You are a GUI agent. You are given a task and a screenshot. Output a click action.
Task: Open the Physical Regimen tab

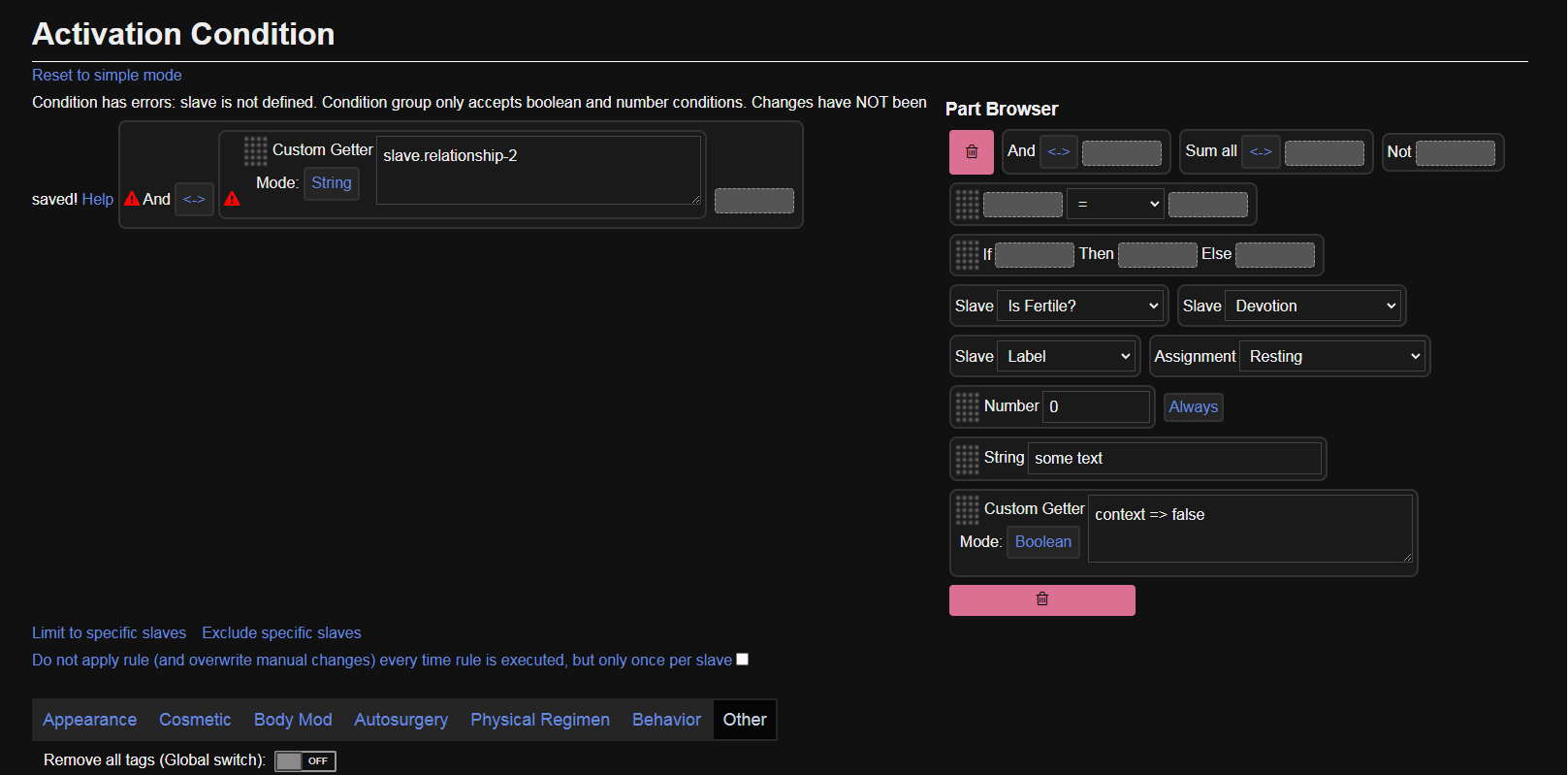coord(539,720)
